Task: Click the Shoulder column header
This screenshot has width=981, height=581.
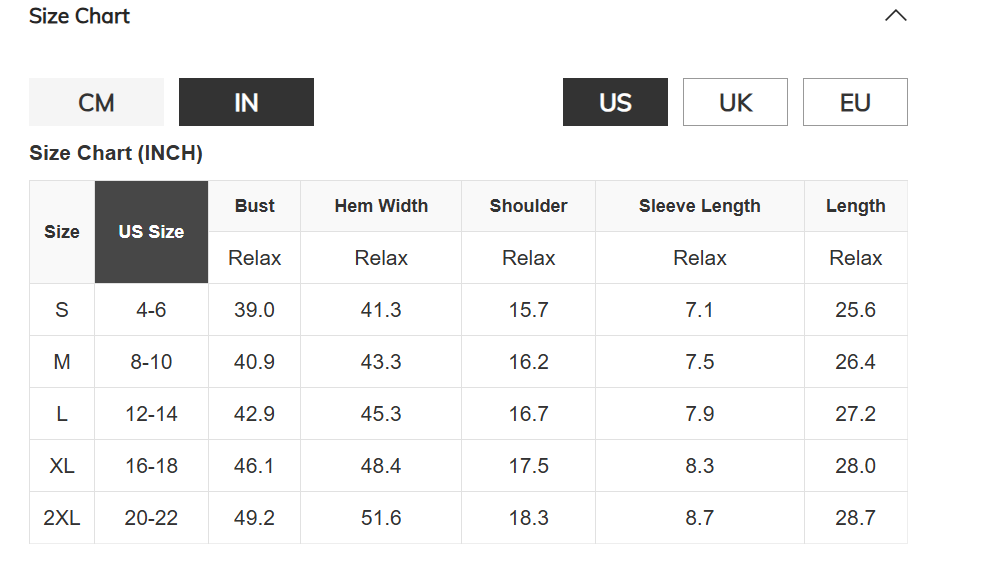Action: [x=528, y=206]
